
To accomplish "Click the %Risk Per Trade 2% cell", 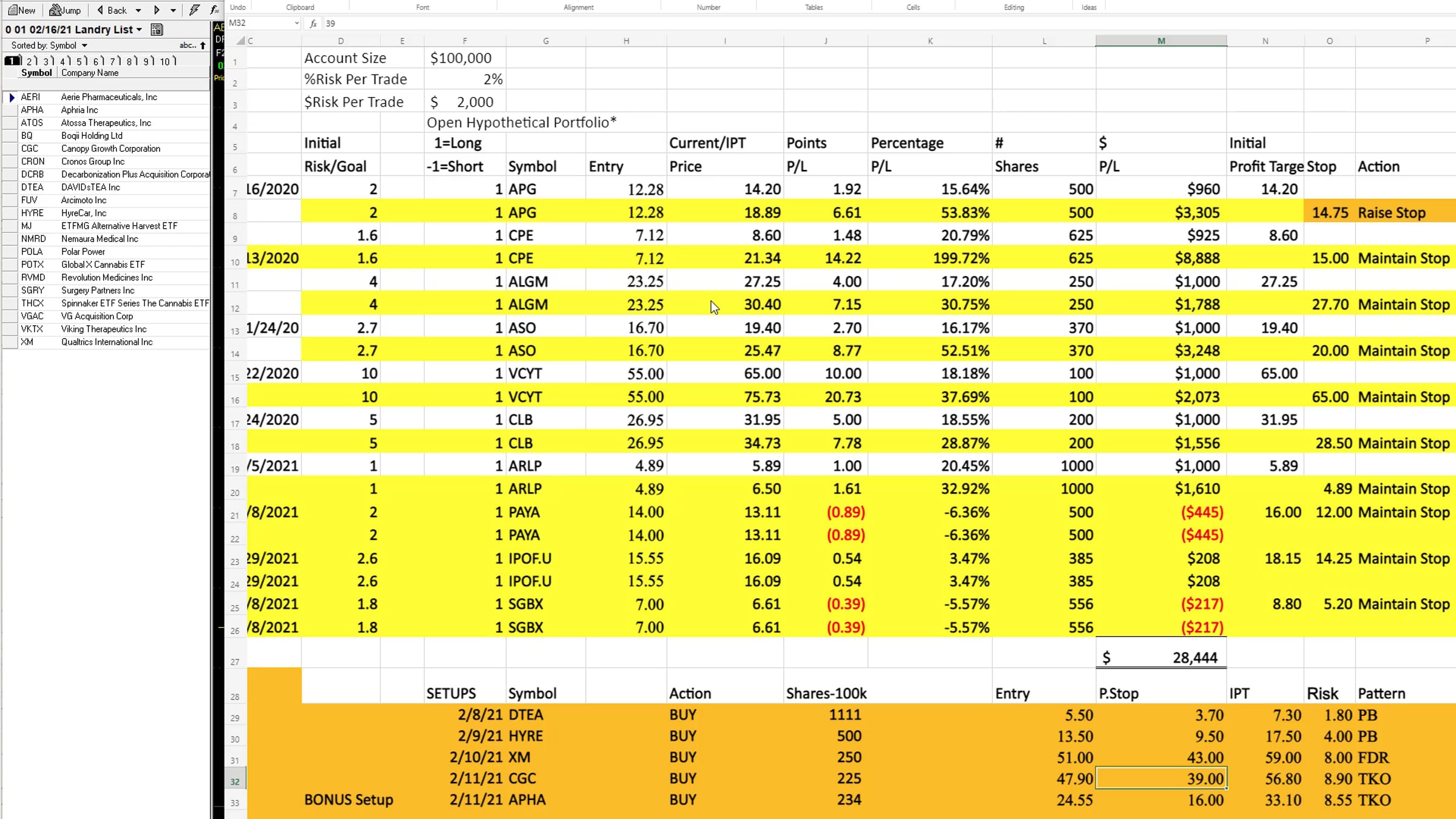I will point(465,79).
